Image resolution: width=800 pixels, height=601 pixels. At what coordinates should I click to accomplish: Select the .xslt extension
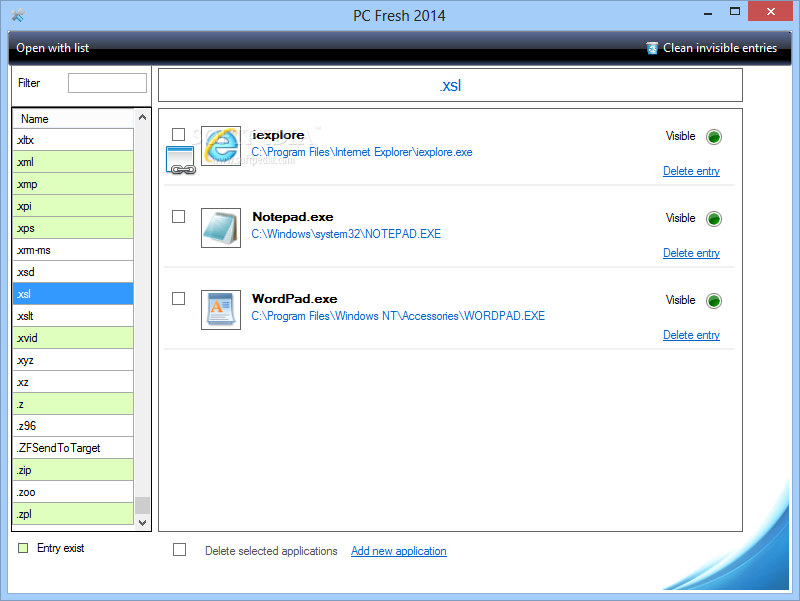click(x=73, y=316)
